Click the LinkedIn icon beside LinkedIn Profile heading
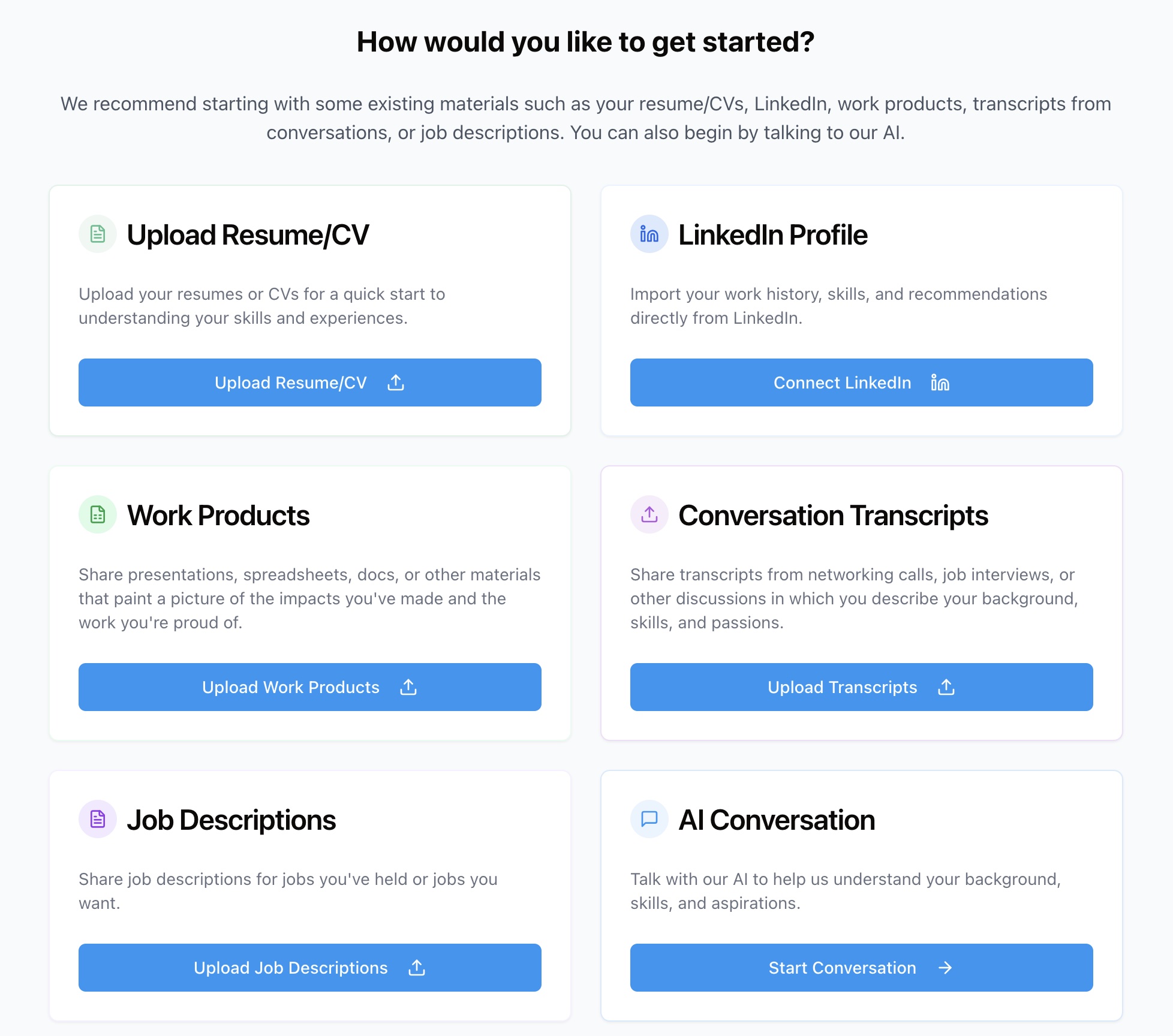Viewport: 1173px width, 1036px height. (x=649, y=234)
